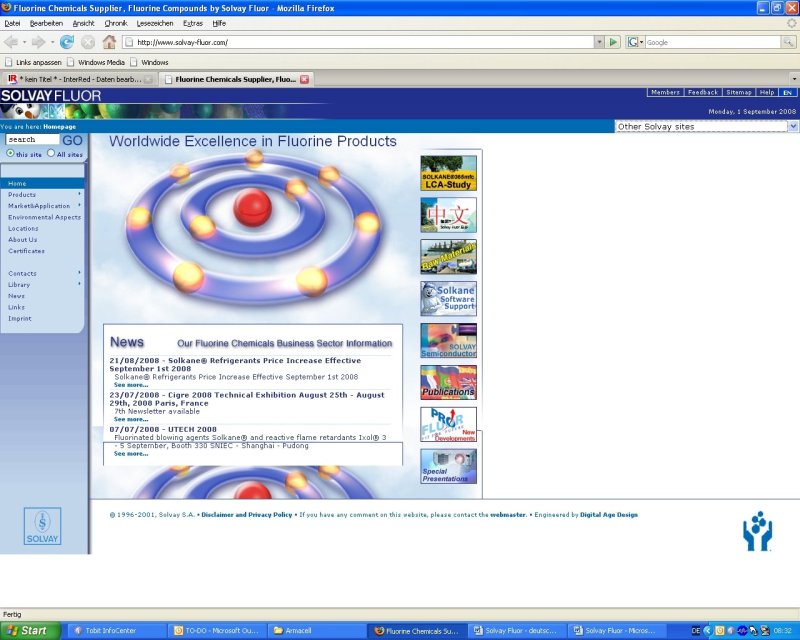Open the Solkane Software Support banner
800x640 pixels.
[448, 299]
